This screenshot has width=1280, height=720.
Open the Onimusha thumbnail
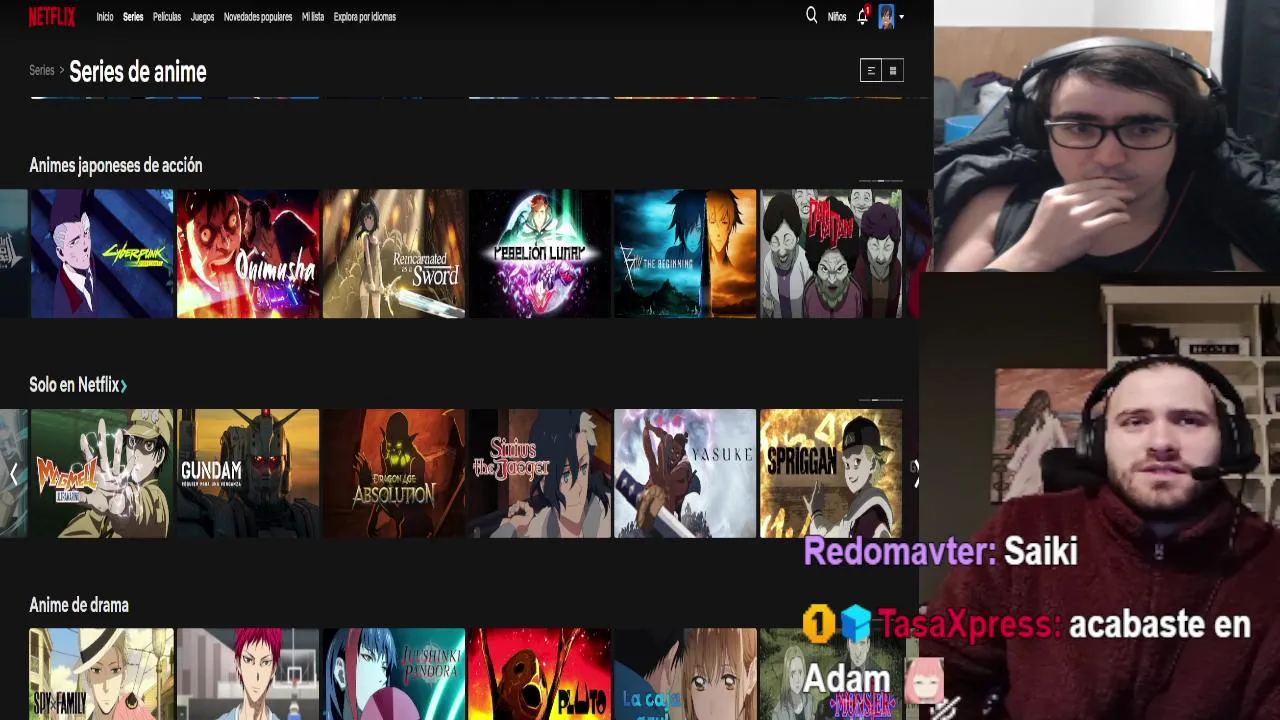[248, 254]
